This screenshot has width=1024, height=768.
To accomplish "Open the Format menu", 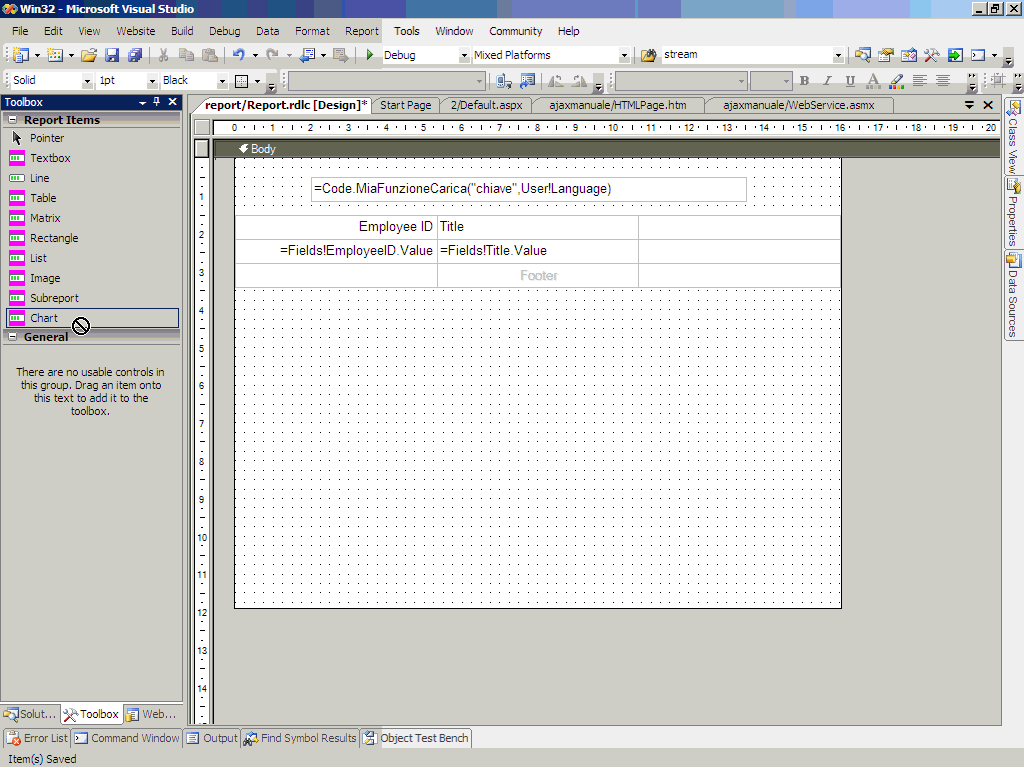I will [x=312, y=31].
